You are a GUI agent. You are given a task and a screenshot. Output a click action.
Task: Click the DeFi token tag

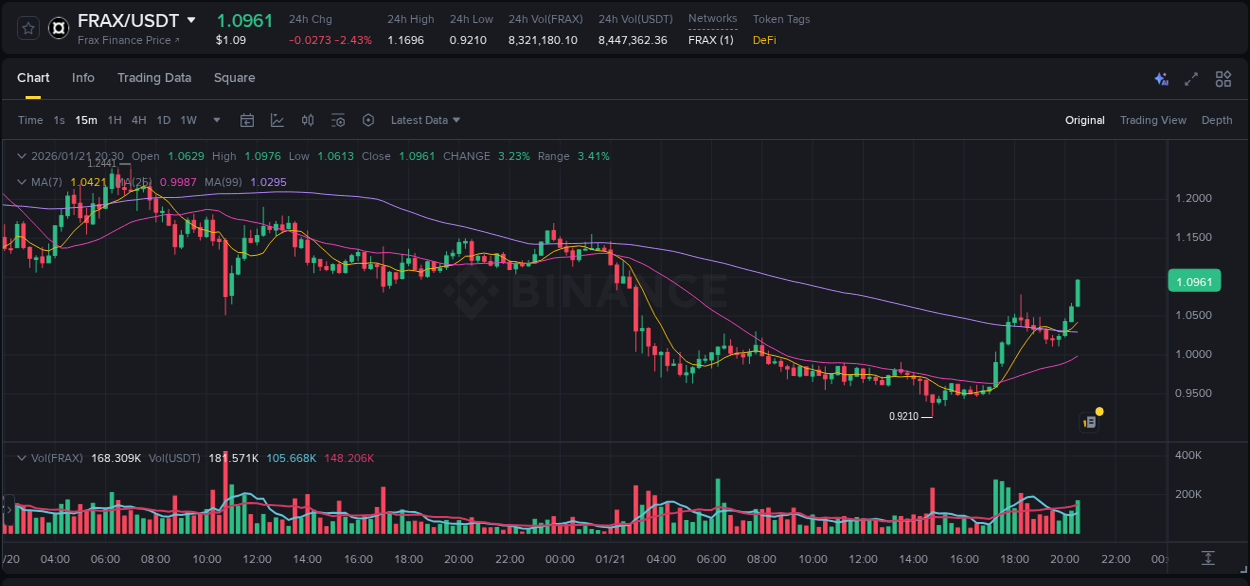[764, 41]
